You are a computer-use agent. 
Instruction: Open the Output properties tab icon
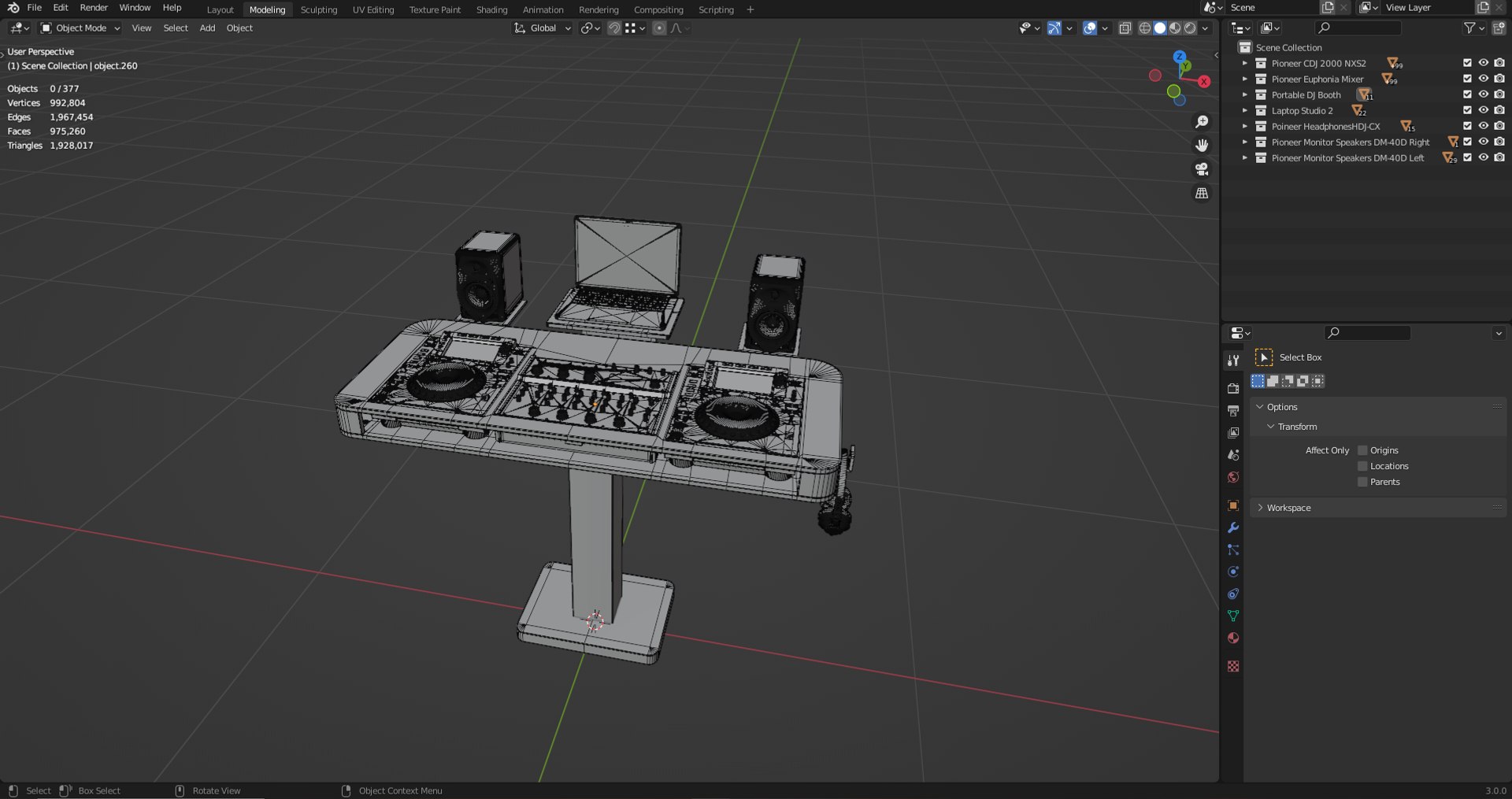(1233, 411)
